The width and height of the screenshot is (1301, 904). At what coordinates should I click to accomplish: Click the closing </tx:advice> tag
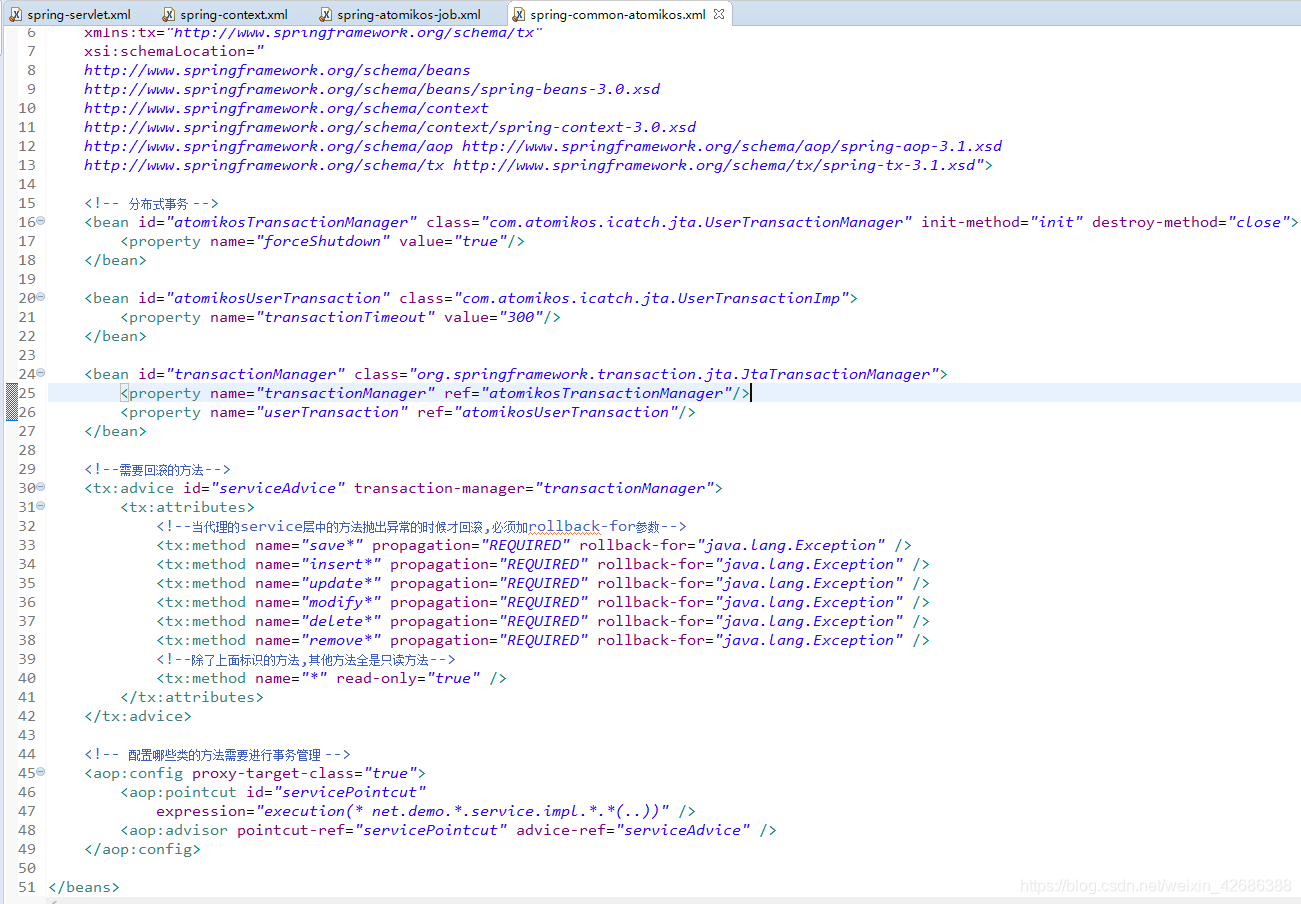(x=138, y=716)
